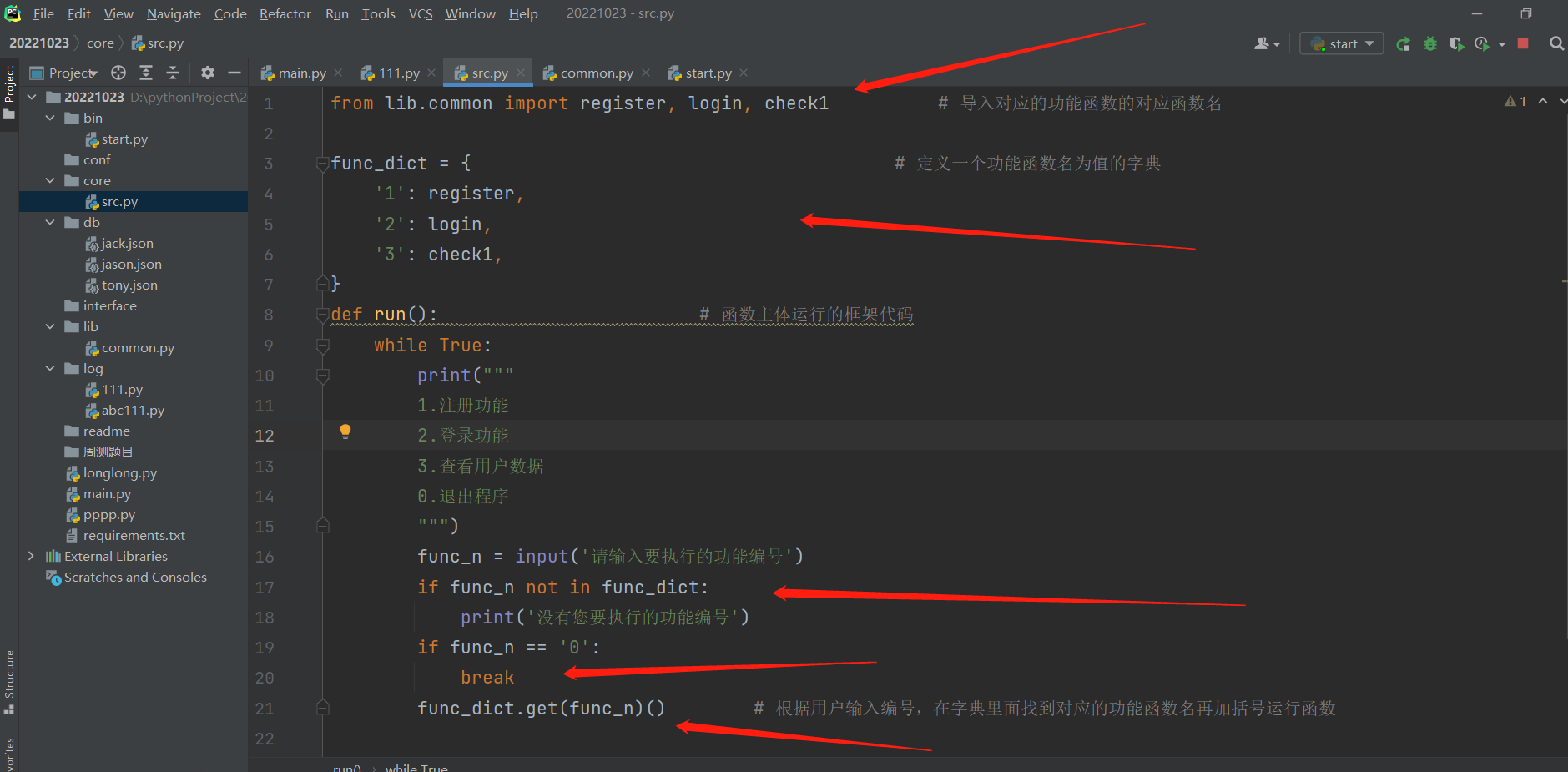1568x772 pixels.
Task: Open the start run configuration dropdown
Action: [x=1342, y=43]
